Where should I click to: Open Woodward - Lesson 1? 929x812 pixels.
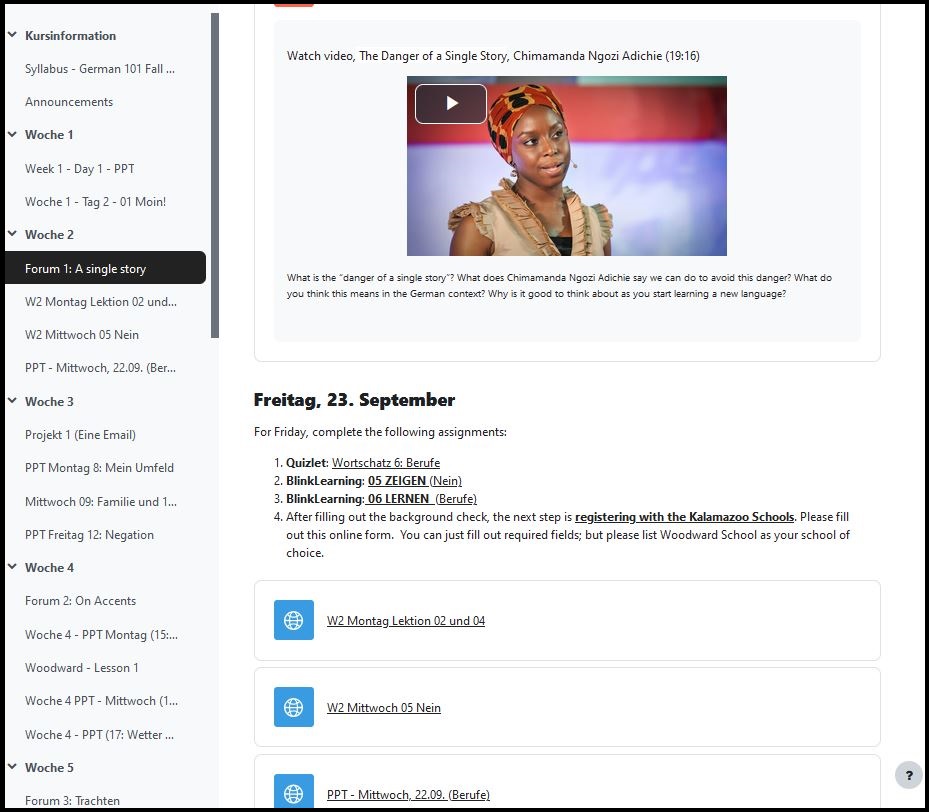click(x=82, y=668)
